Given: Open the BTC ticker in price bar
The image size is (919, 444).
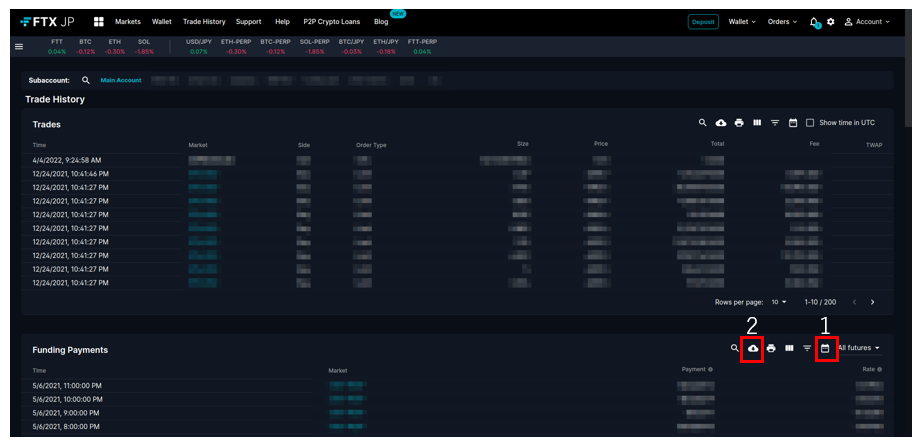Looking at the screenshot, I should [86, 46].
